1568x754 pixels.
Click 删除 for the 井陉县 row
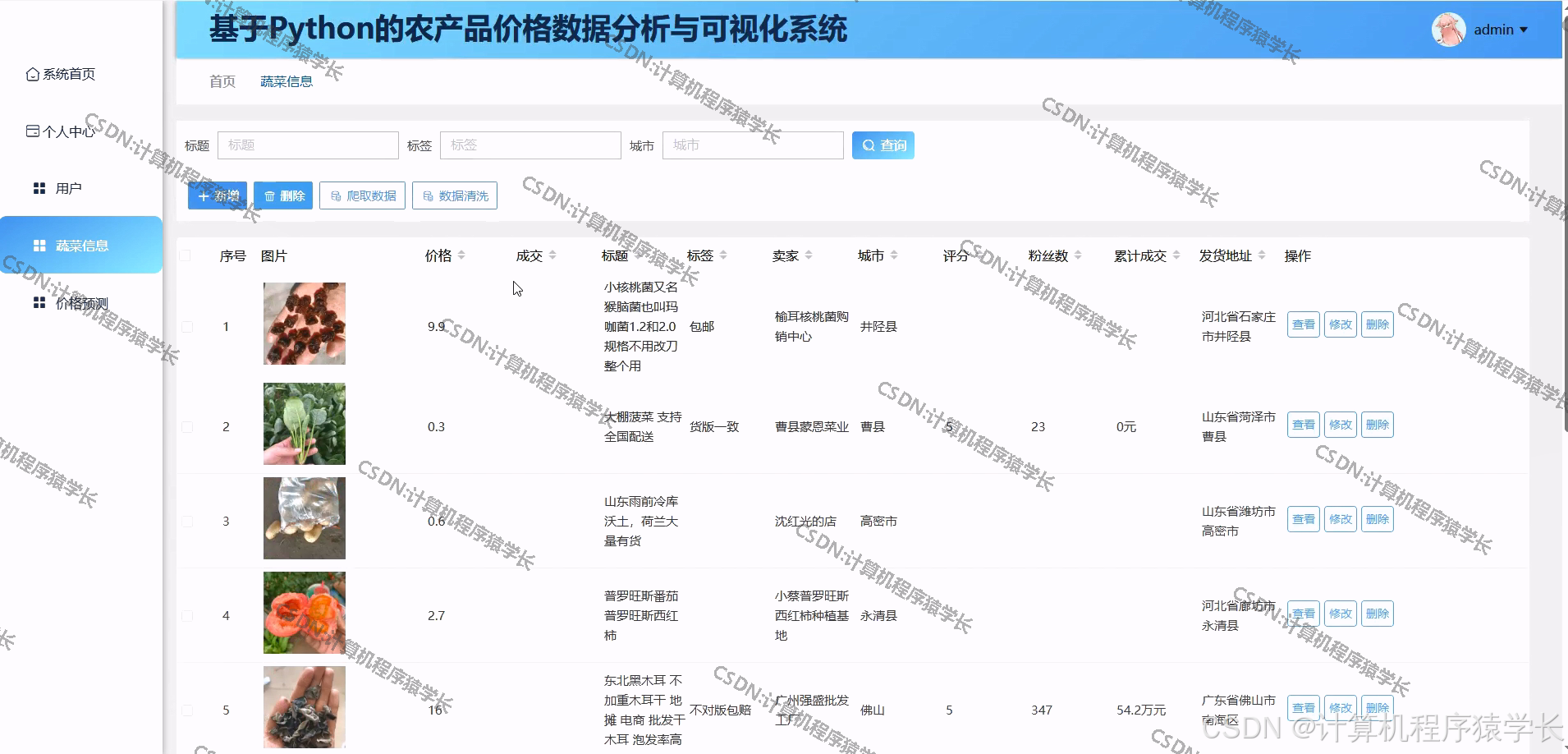[x=1378, y=324]
